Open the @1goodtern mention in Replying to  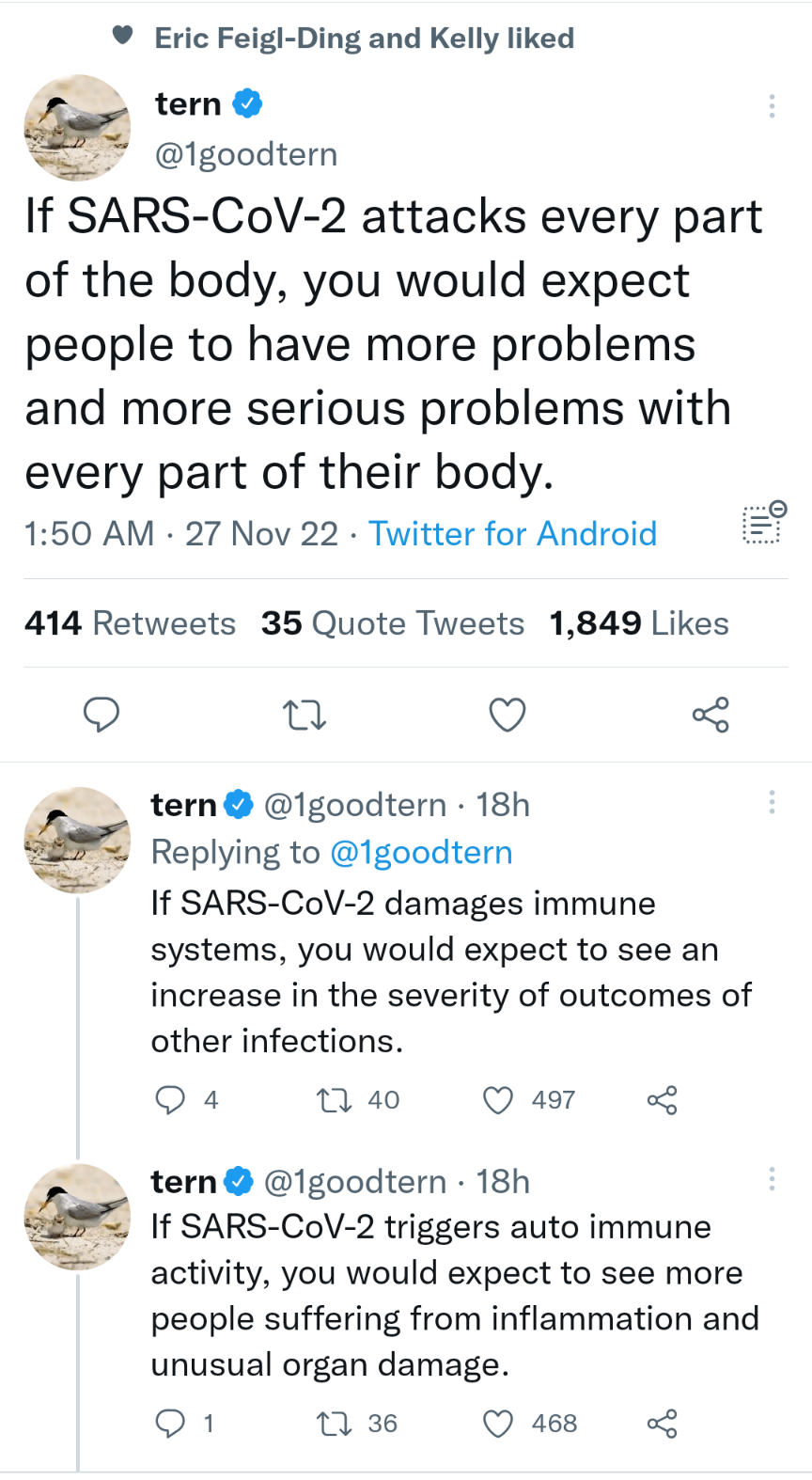click(x=421, y=852)
